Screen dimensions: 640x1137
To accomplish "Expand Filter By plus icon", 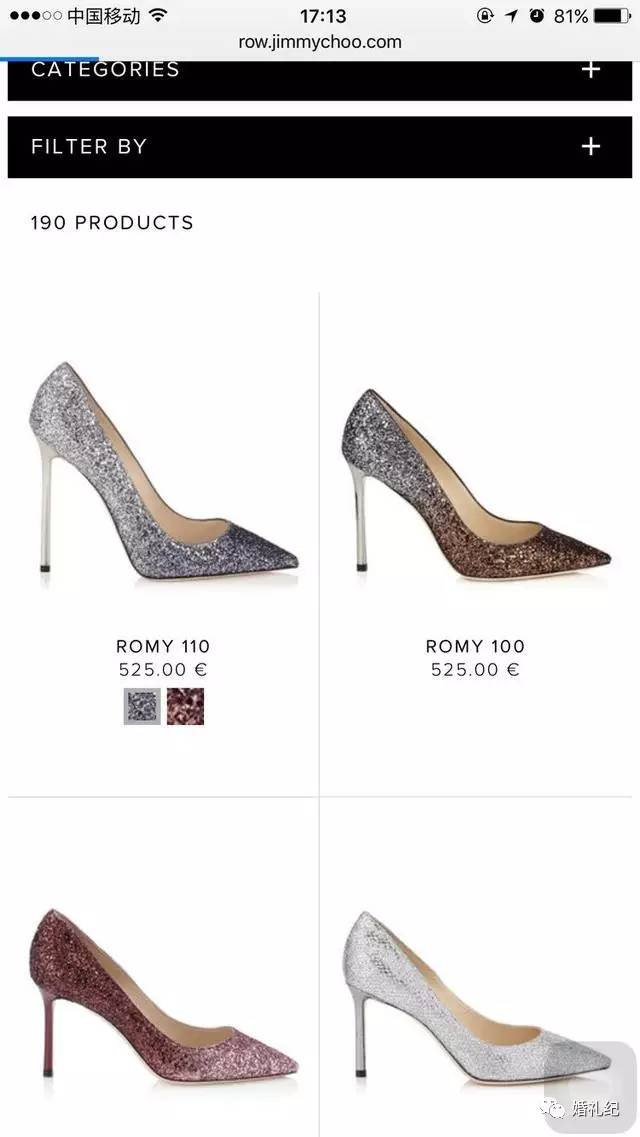I will 591,146.
